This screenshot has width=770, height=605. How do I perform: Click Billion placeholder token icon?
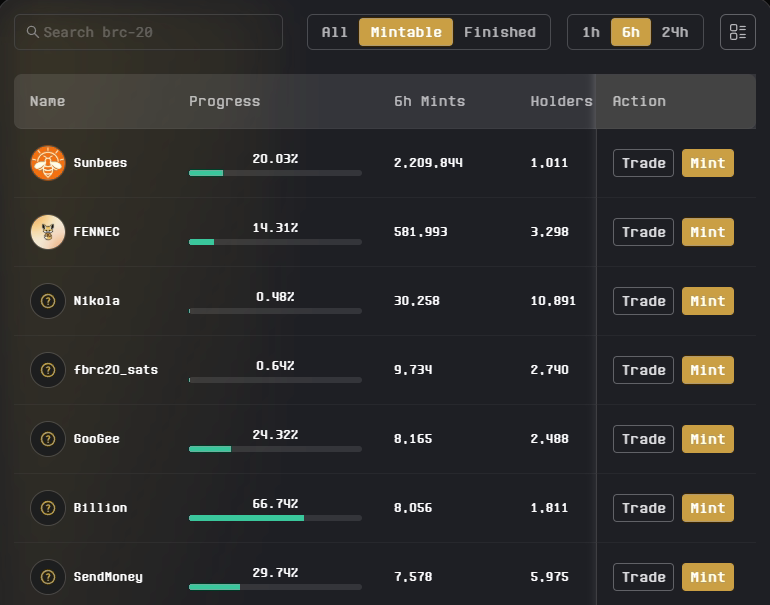(48, 508)
